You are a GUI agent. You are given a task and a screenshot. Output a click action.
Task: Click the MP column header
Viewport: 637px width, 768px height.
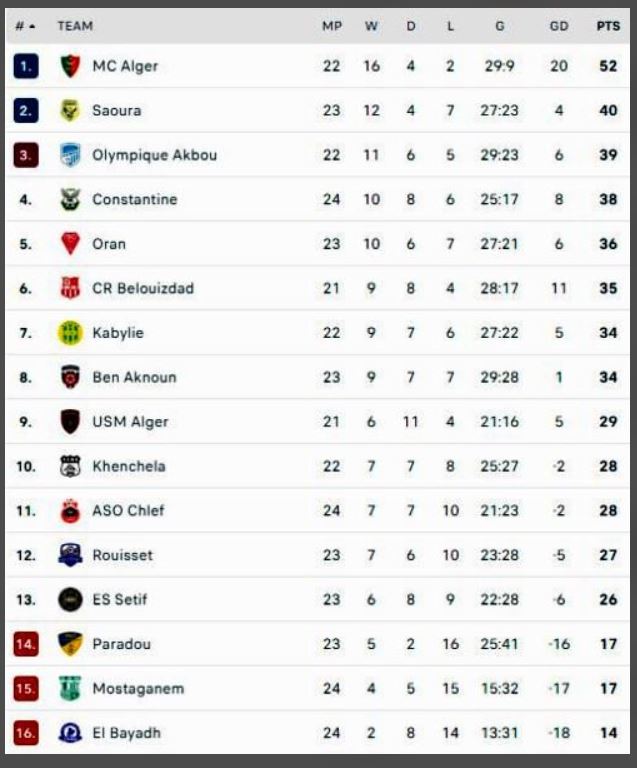(332, 26)
